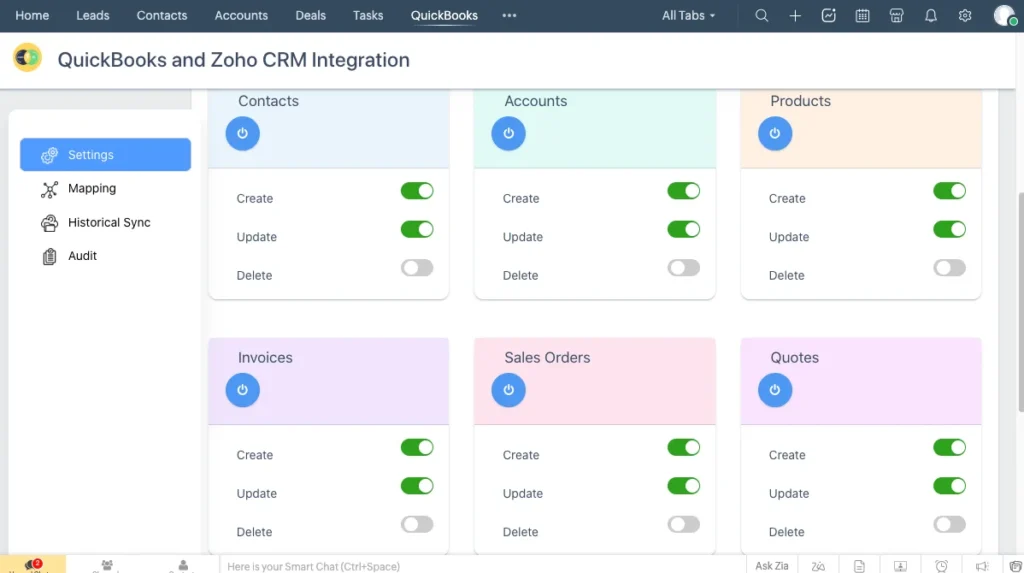
Task: Click the Quotes module power icon
Action: 775,390
